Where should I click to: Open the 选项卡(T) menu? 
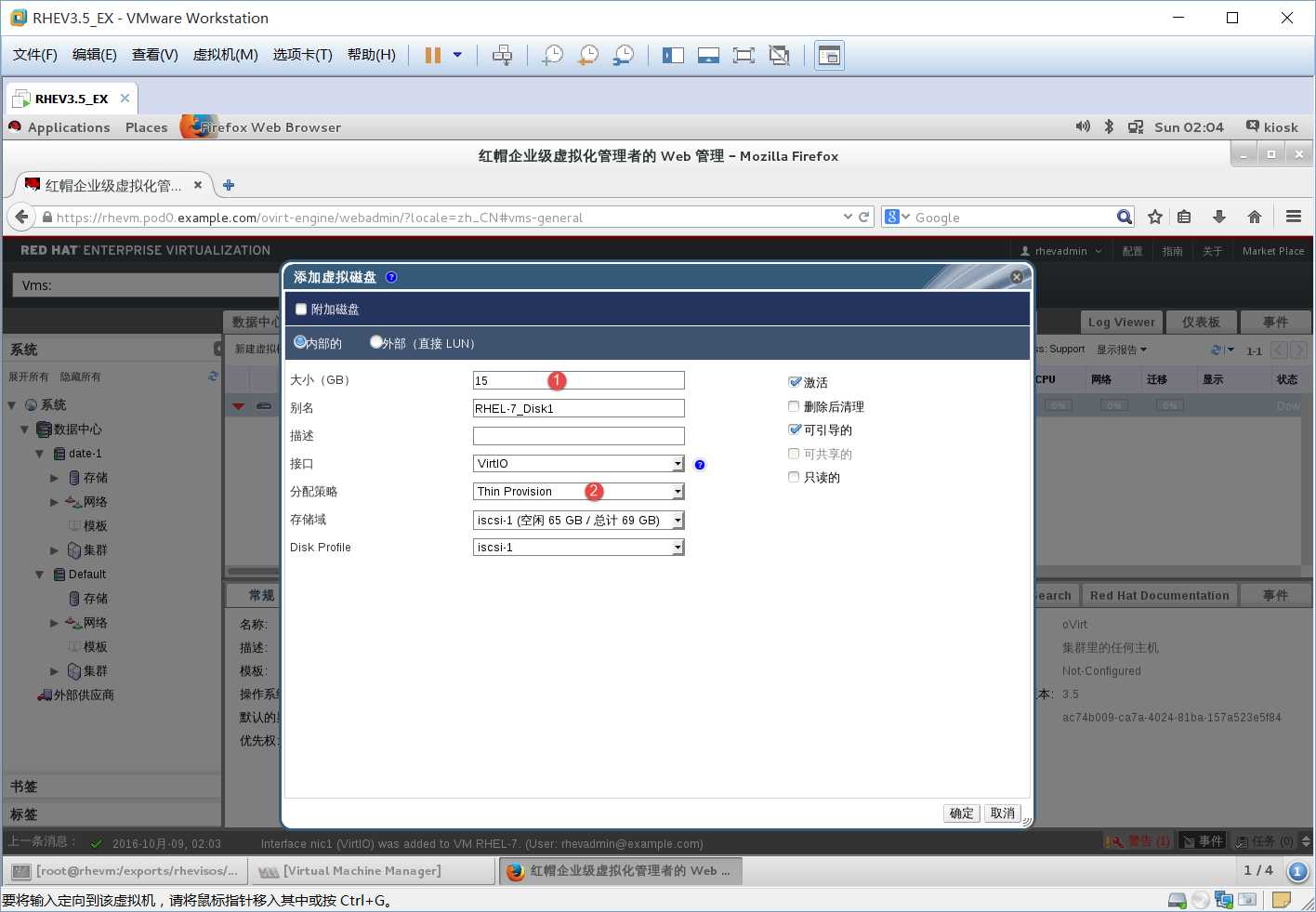pyautogui.click(x=303, y=55)
